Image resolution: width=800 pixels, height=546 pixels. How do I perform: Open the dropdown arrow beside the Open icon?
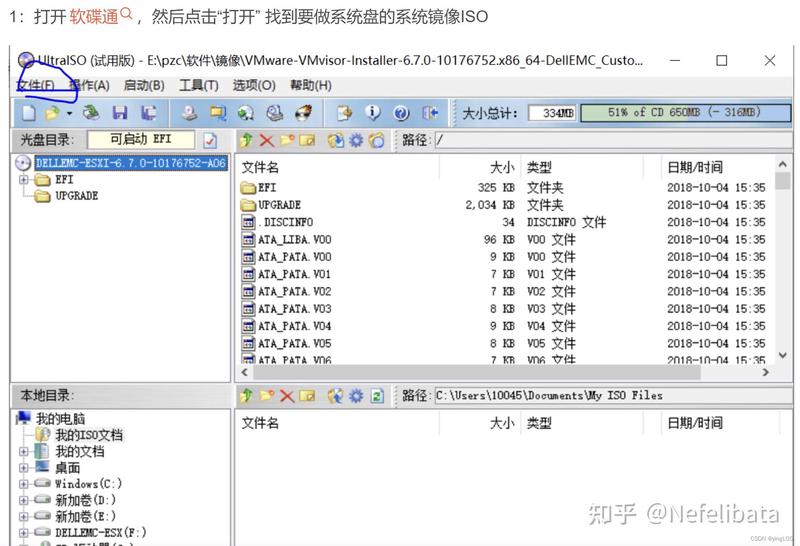tap(69, 113)
